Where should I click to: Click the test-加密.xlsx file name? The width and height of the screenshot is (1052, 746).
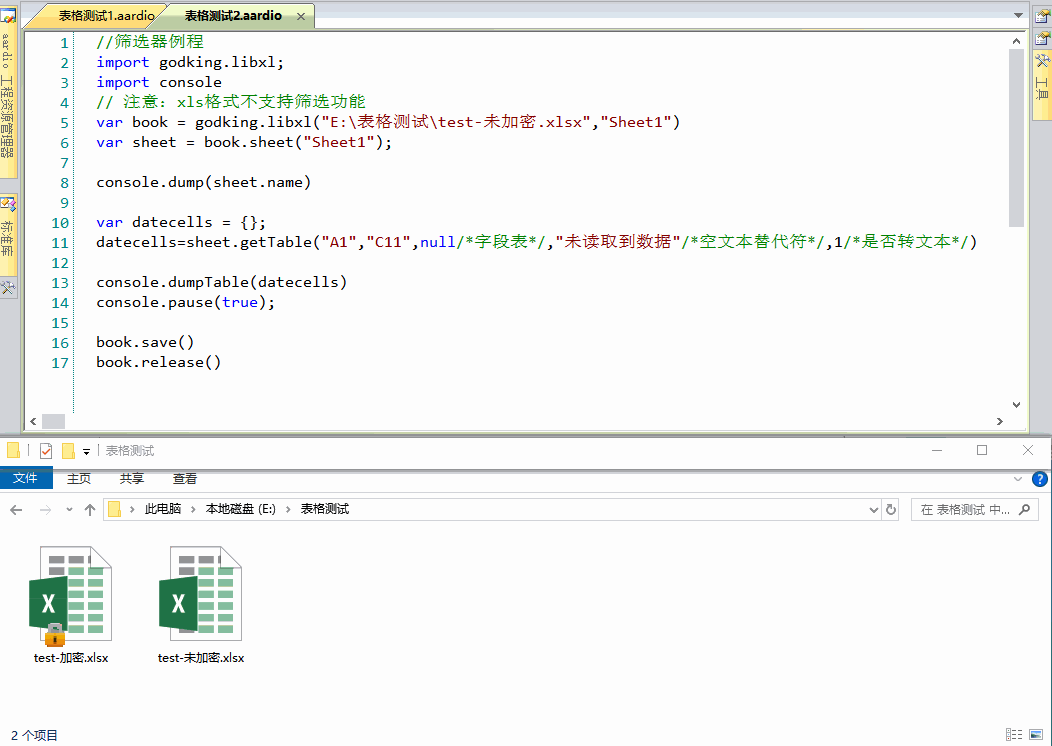point(70,658)
